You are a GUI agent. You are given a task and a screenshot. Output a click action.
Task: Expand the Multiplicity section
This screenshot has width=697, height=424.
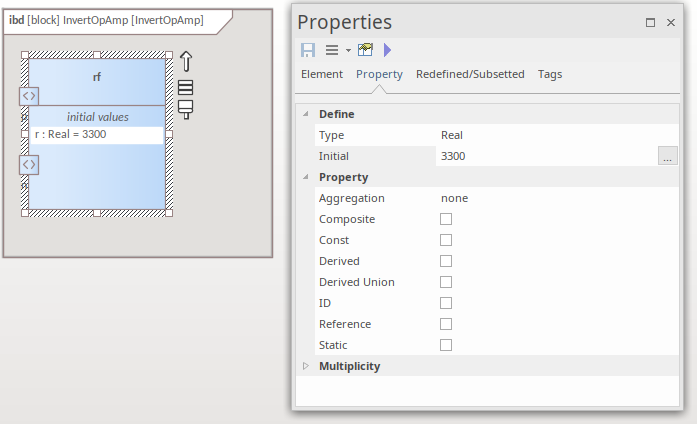pyautogui.click(x=306, y=367)
